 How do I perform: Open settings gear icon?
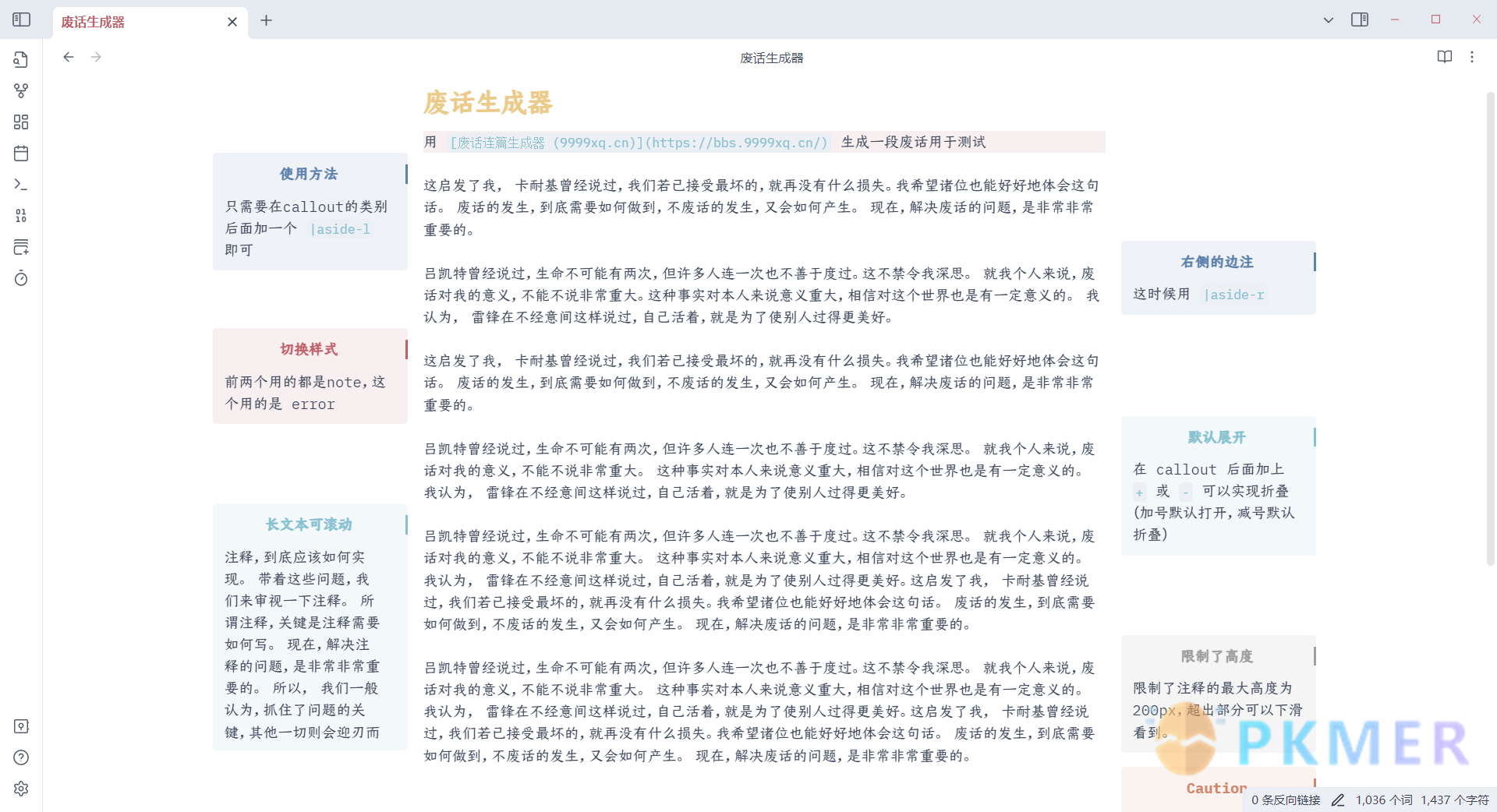click(x=21, y=789)
